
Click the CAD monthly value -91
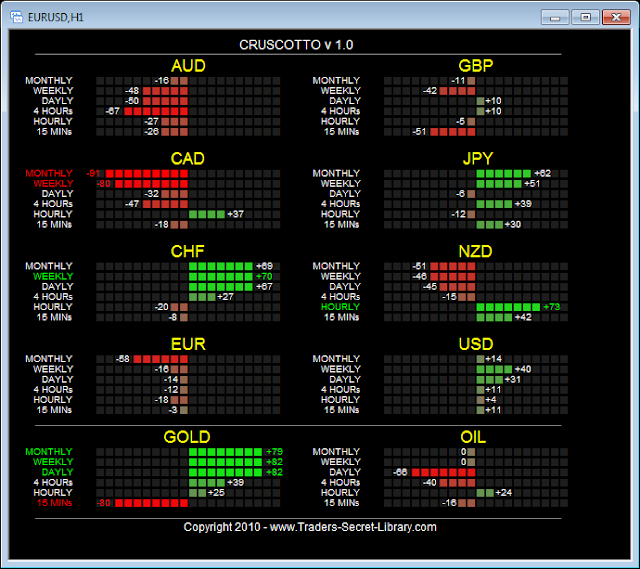93,173
